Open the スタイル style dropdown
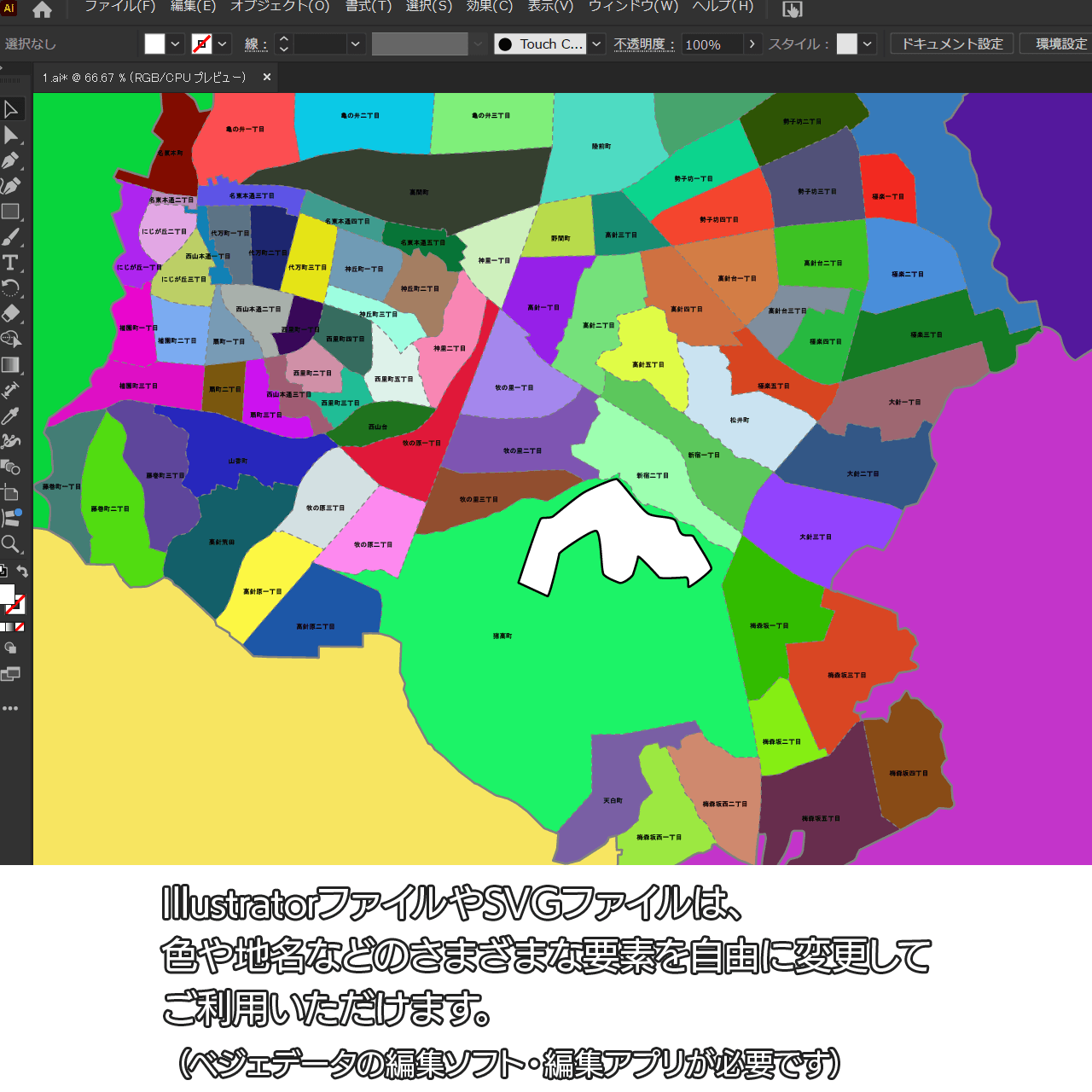The height and width of the screenshot is (1092, 1092). click(868, 44)
